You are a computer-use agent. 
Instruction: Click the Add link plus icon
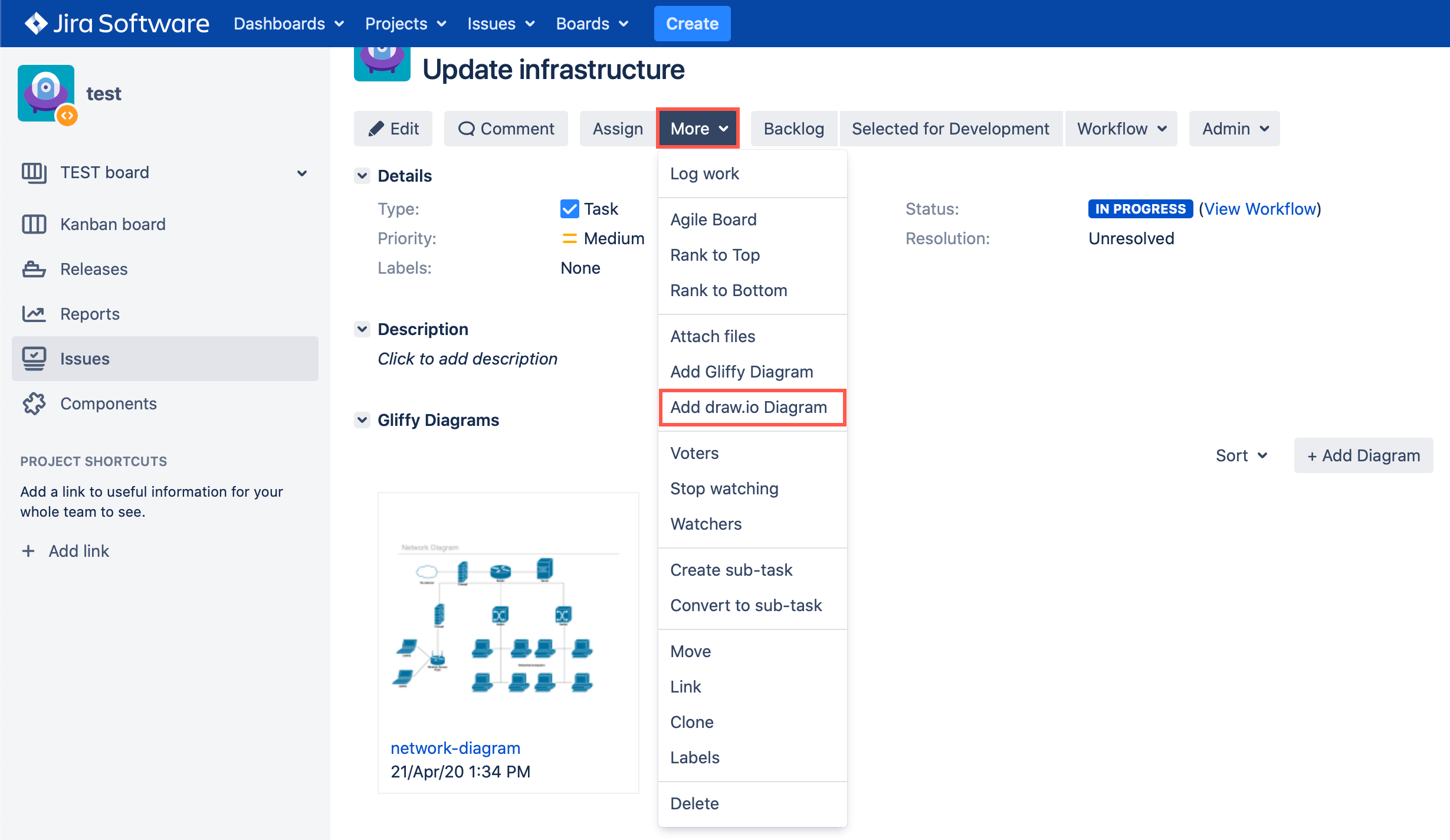28,550
